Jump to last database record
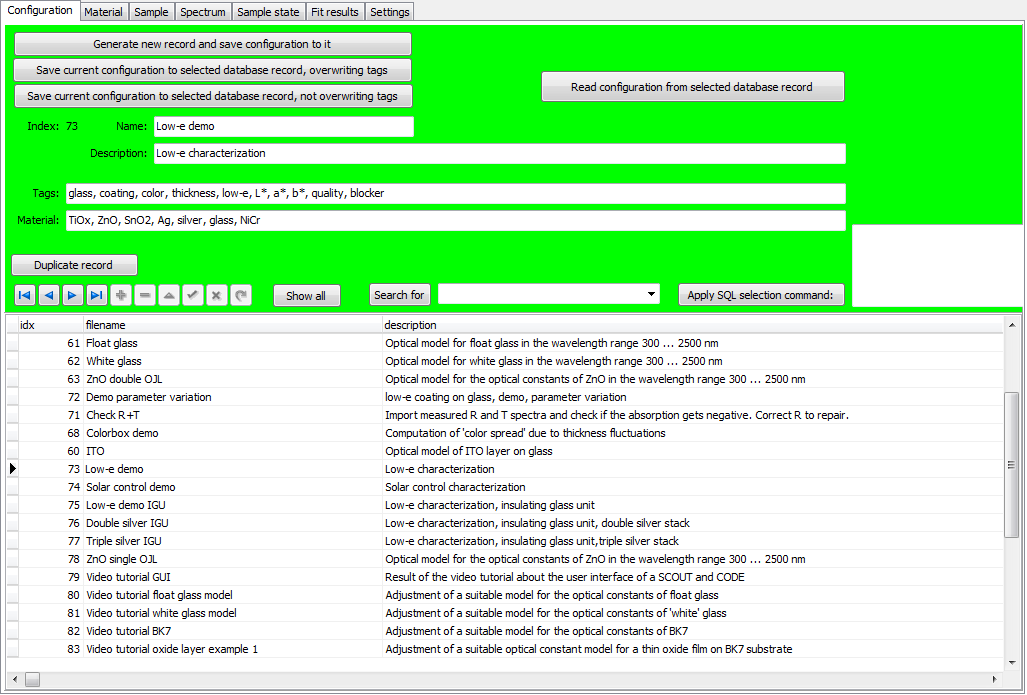This screenshot has height=695, width=1027. [96, 295]
